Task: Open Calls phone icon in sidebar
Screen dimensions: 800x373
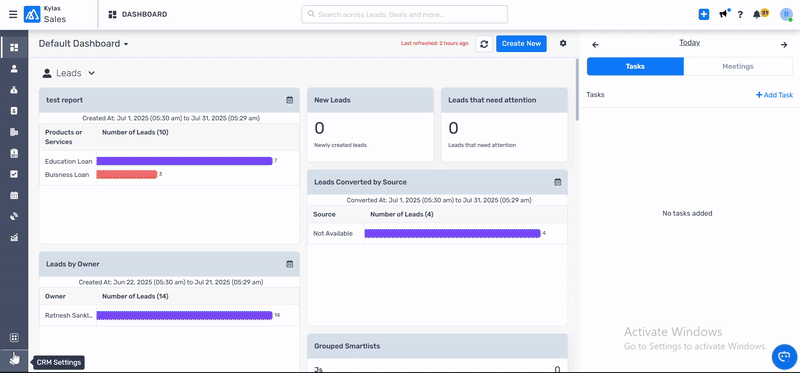Action: 14,216
